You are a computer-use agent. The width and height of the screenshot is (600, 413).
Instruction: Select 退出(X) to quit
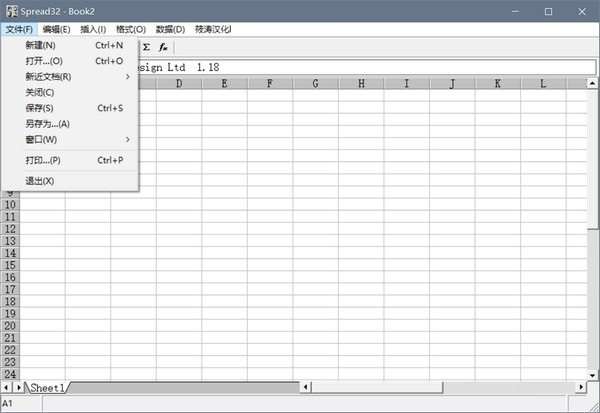(70, 181)
